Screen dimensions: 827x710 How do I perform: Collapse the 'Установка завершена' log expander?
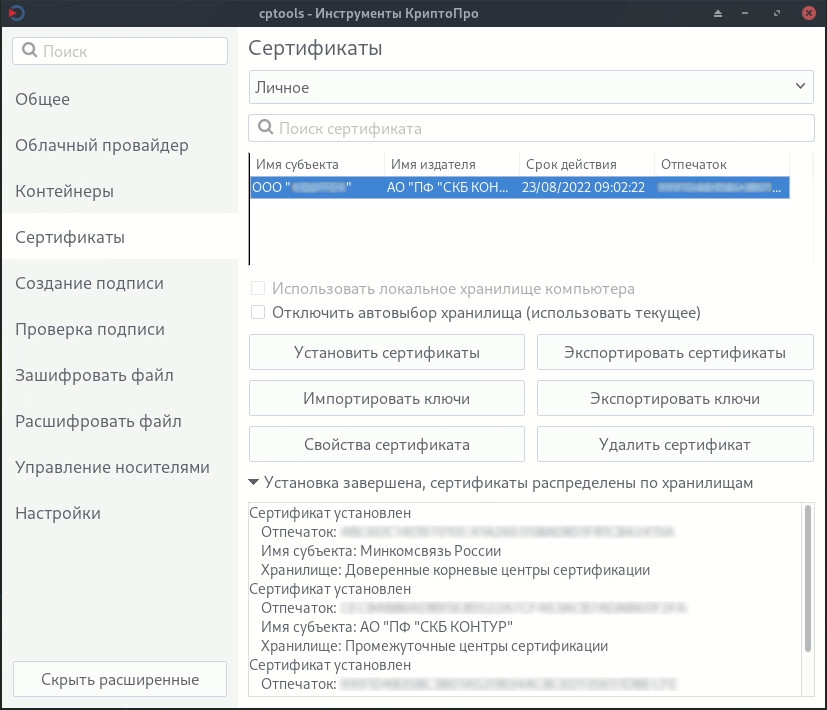pos(254,482)
